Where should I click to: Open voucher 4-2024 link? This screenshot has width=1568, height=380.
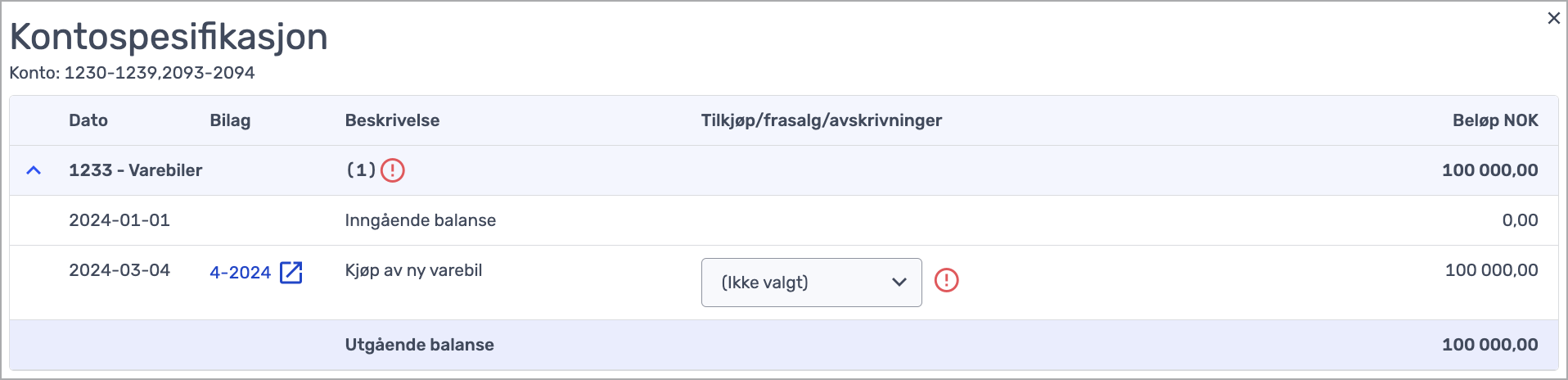[240, 273]
